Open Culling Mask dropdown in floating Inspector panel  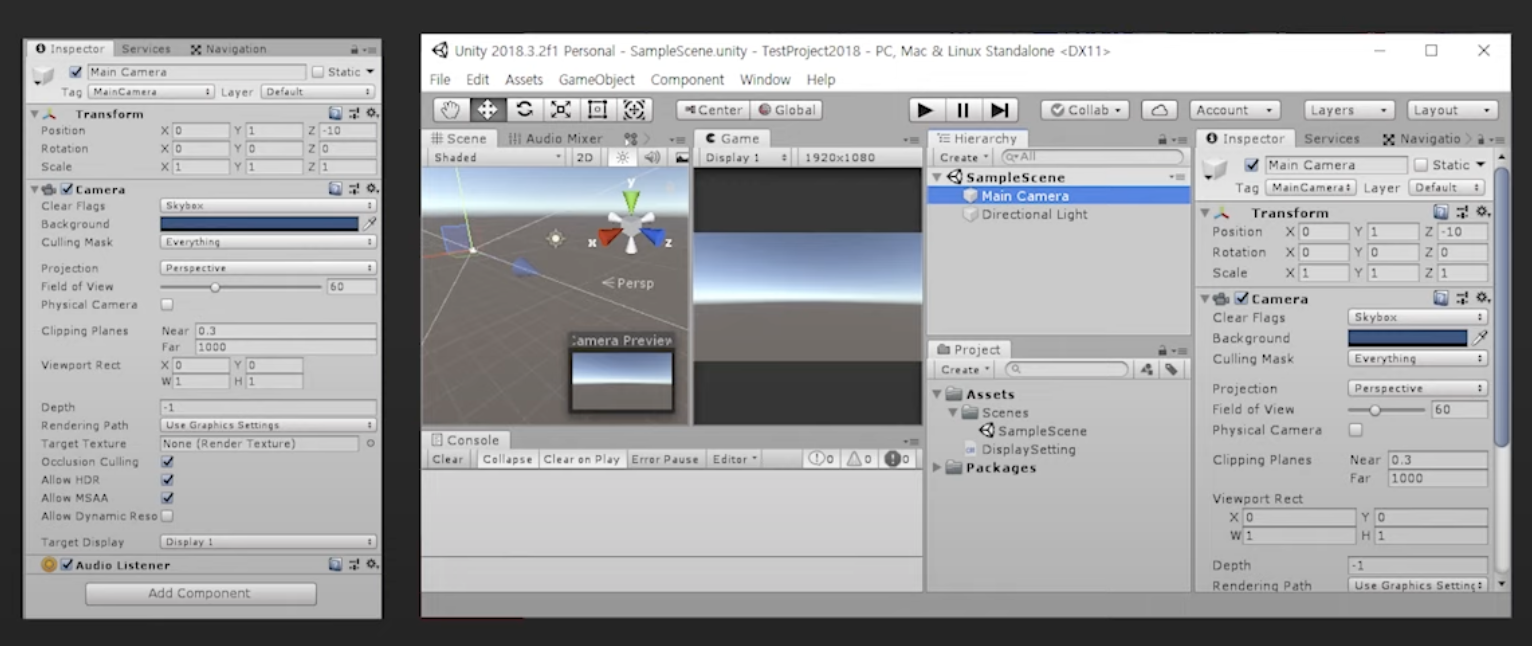[x=268, y=242]
